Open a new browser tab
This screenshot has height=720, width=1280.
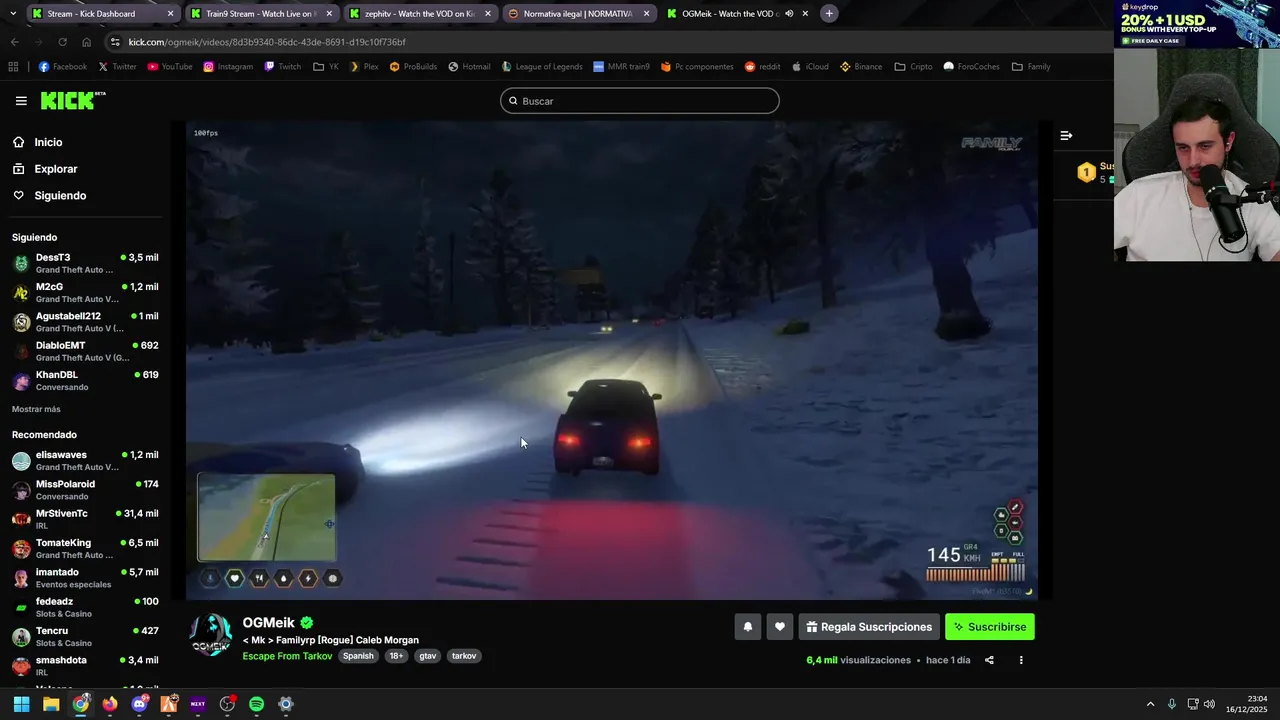click(829, 14)
